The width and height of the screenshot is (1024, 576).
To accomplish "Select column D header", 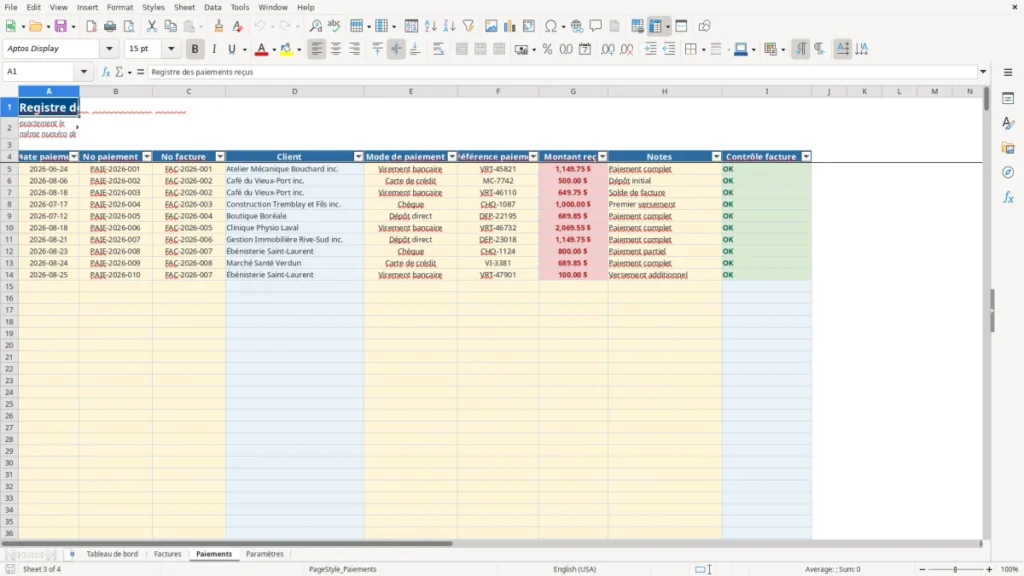I will pos(295,91).
